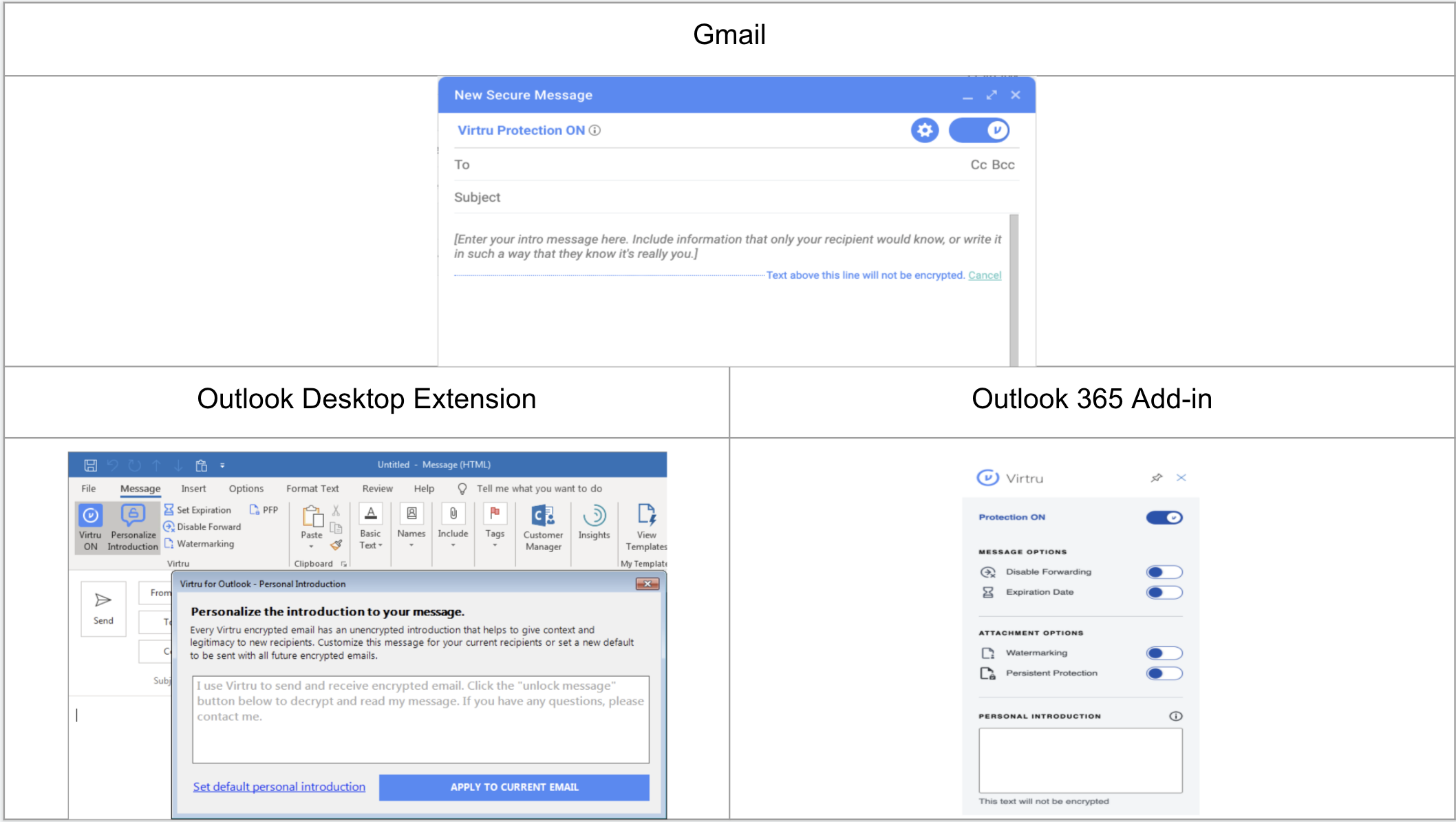Viewport: 1456px width, 822px height.
Task: Click the Copy icon in Clipboard group
Action: pos(336,527)
